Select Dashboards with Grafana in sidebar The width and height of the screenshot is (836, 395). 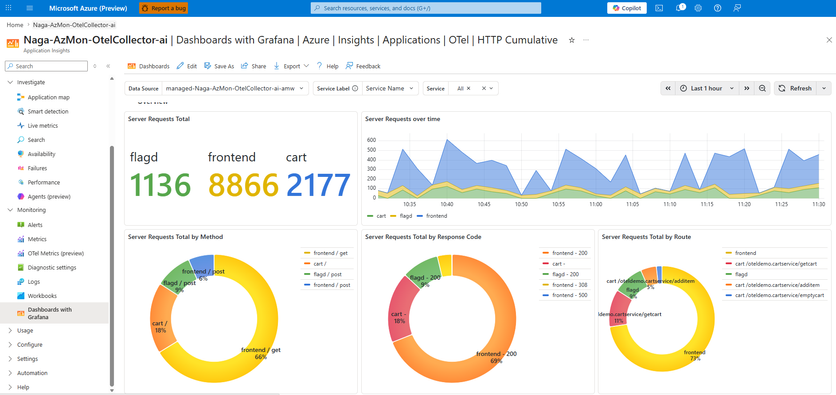(54, 313)
